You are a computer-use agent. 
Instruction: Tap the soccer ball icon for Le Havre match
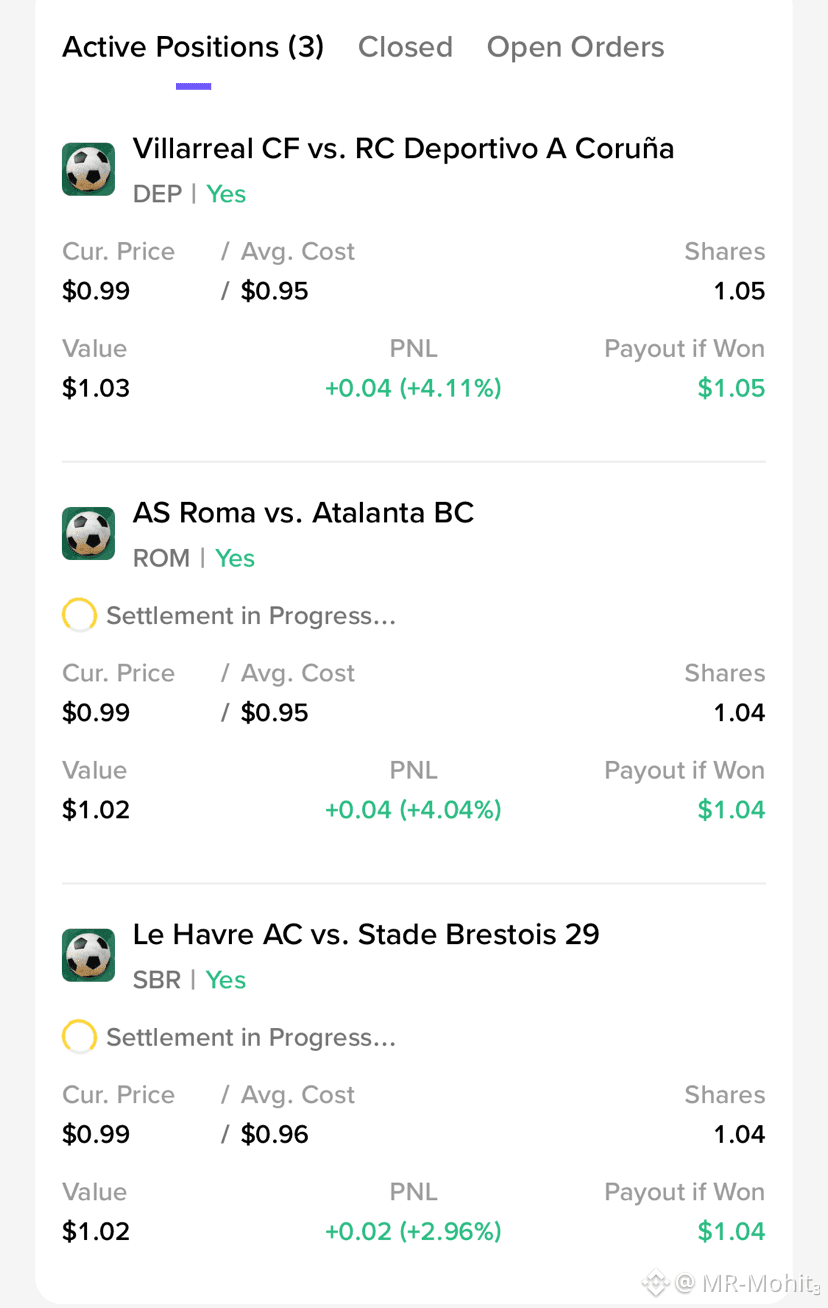89,955
